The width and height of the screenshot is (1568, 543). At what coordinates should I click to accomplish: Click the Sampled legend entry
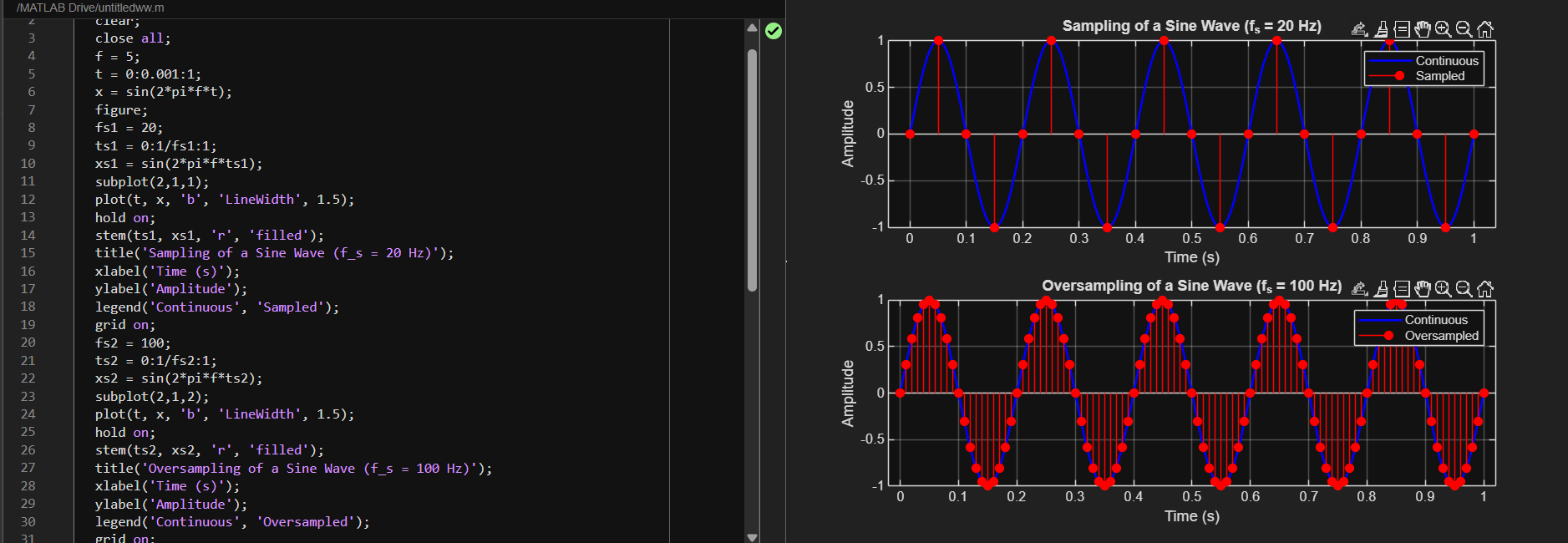tap(1439, 76)
